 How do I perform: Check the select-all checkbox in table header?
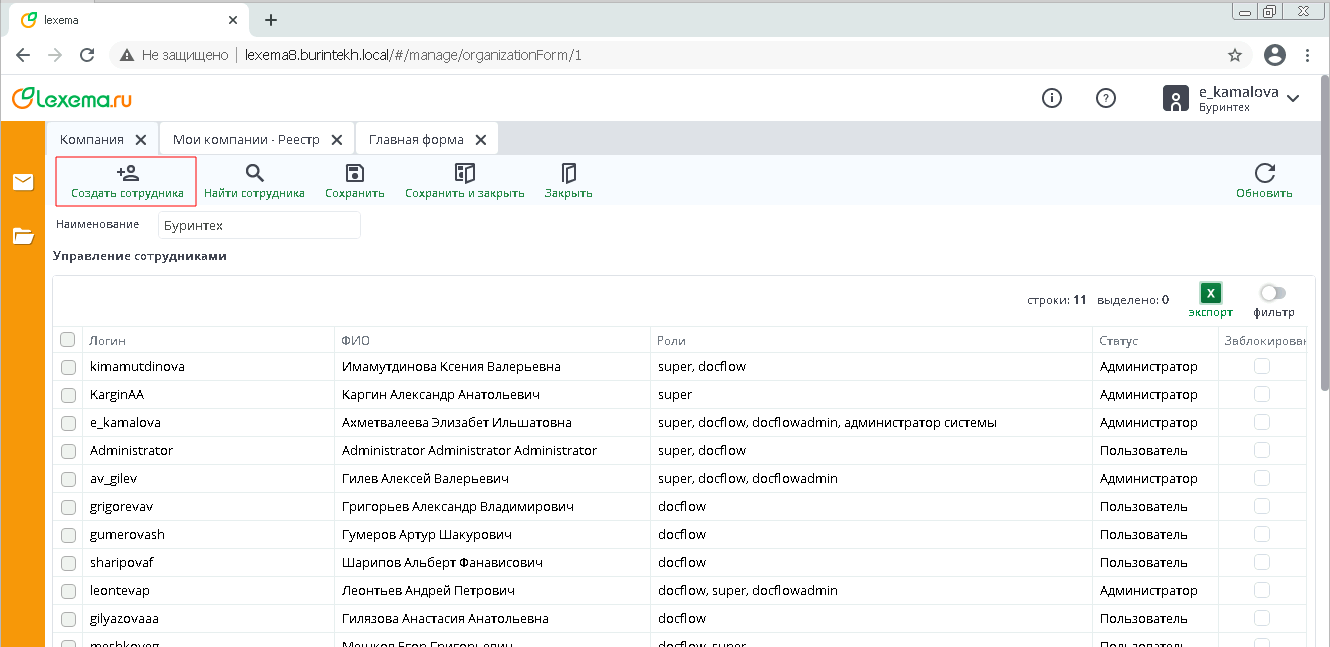click(x=68, y=340)
